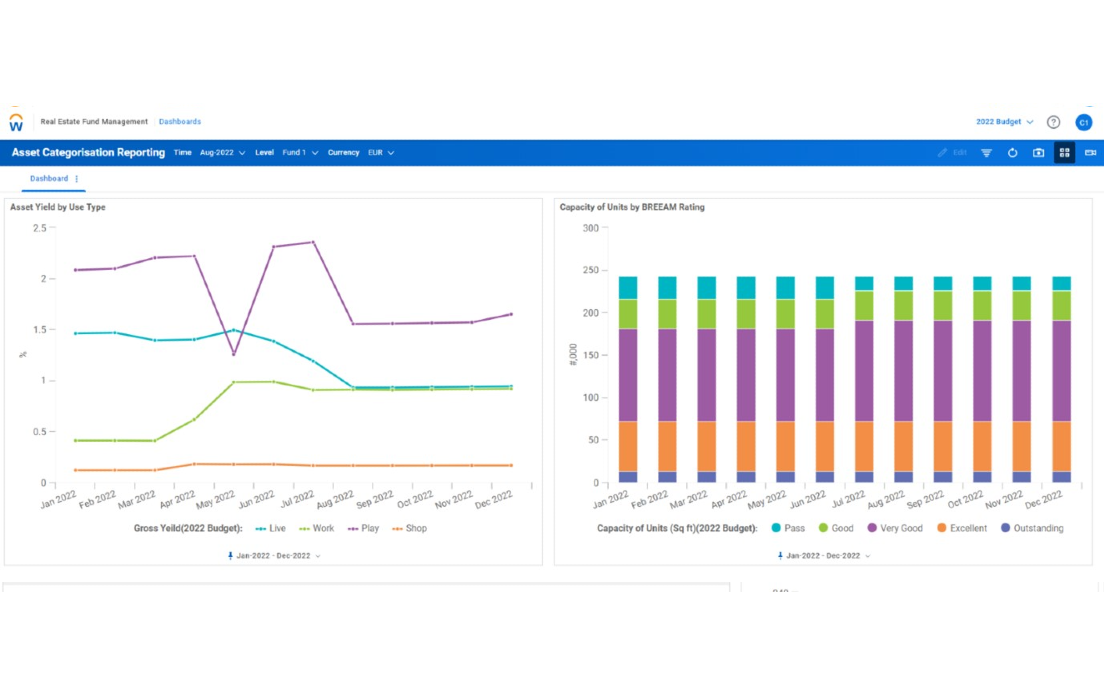This screenshot has width=1104, height=690.
Task: Toggle the Work series in the legend
Action: (x=316, y=528)
